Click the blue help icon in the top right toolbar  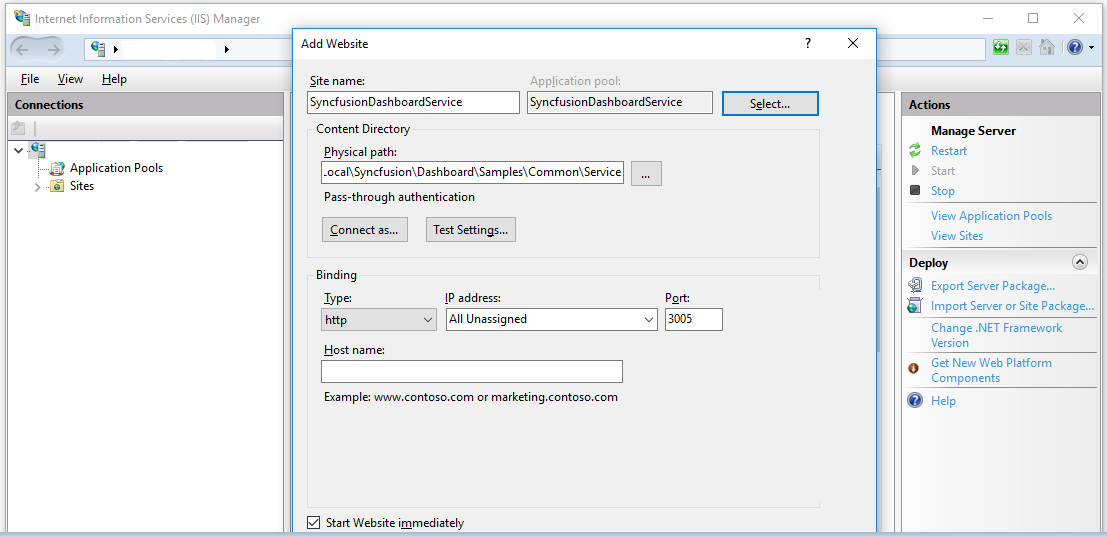(1075, 47)
